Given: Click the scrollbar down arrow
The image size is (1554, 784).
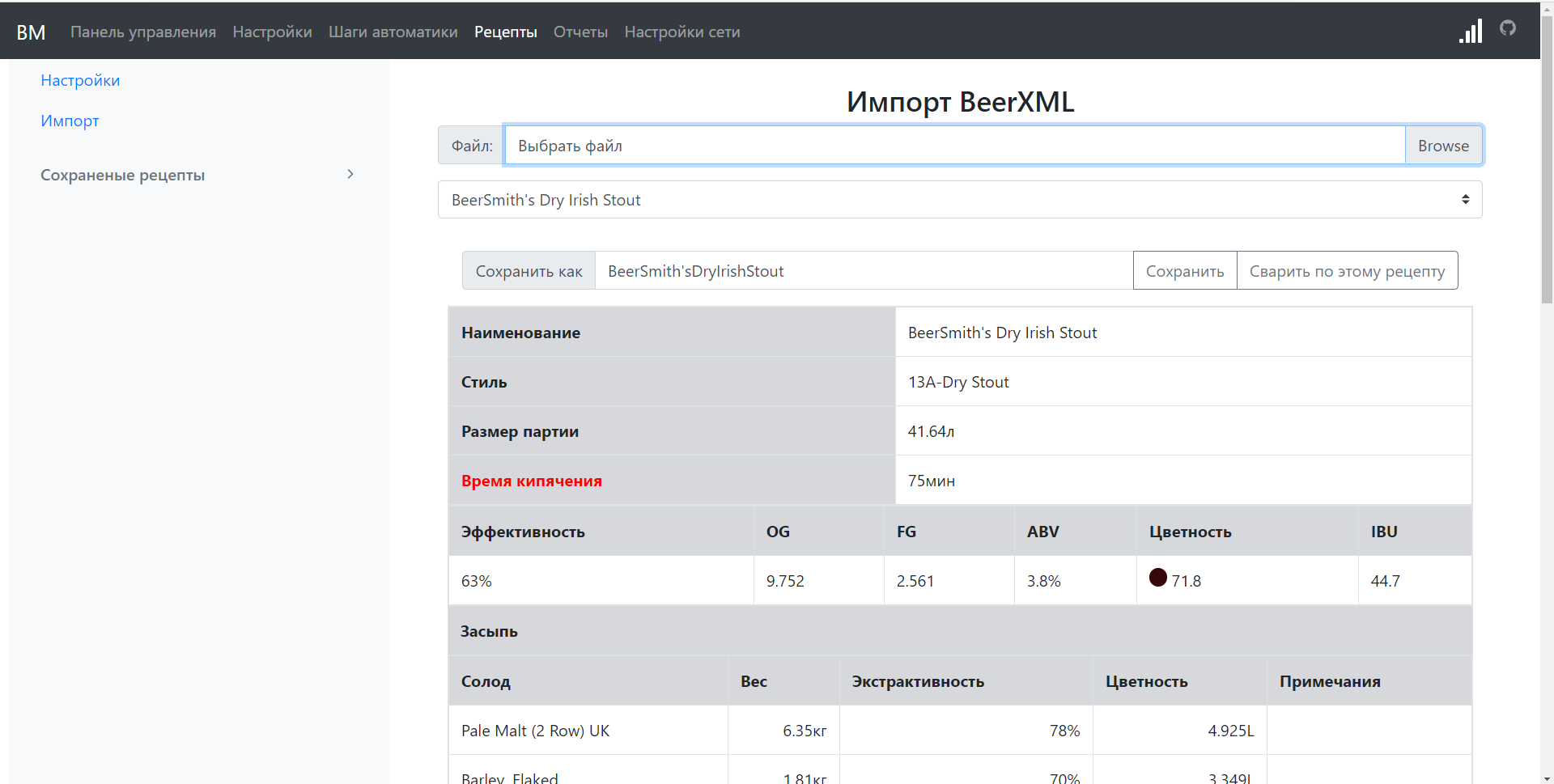Looking at the screenshot, I should point(1547,778).
